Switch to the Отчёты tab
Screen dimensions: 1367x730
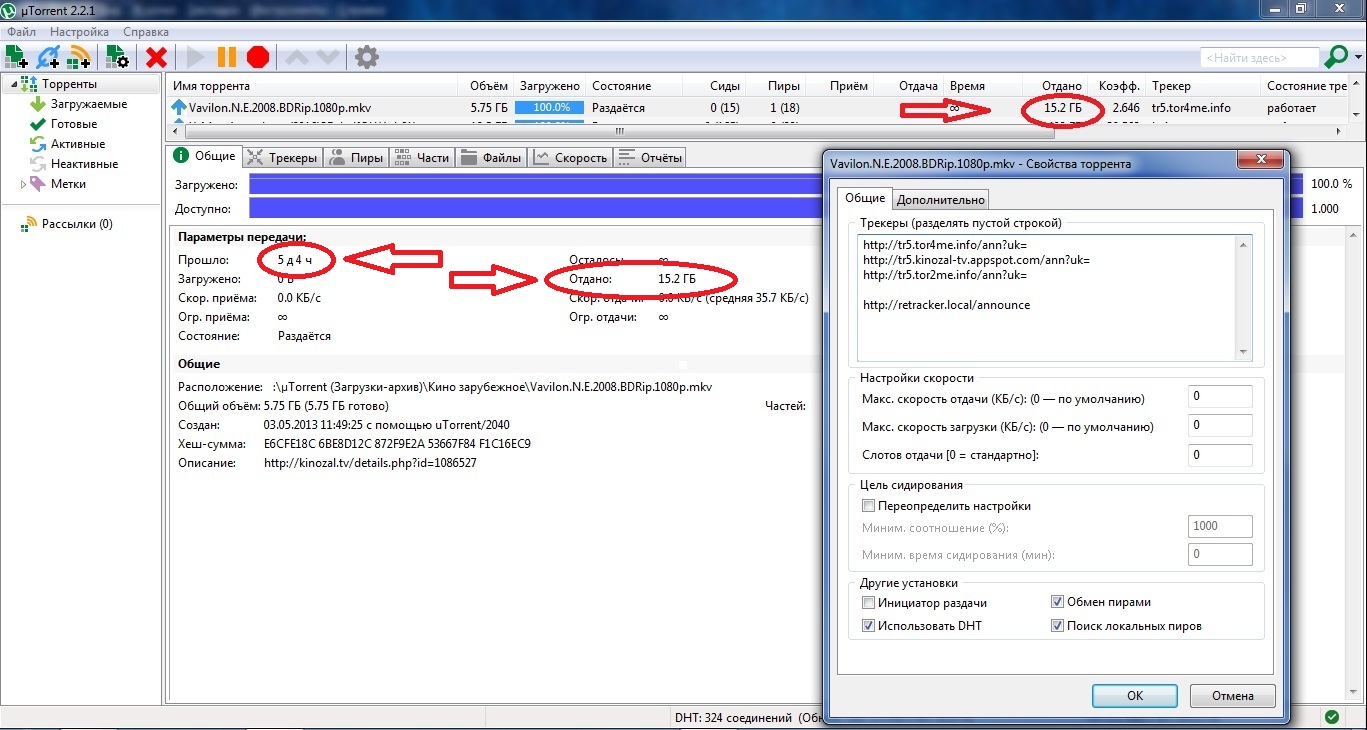[650, 157]
